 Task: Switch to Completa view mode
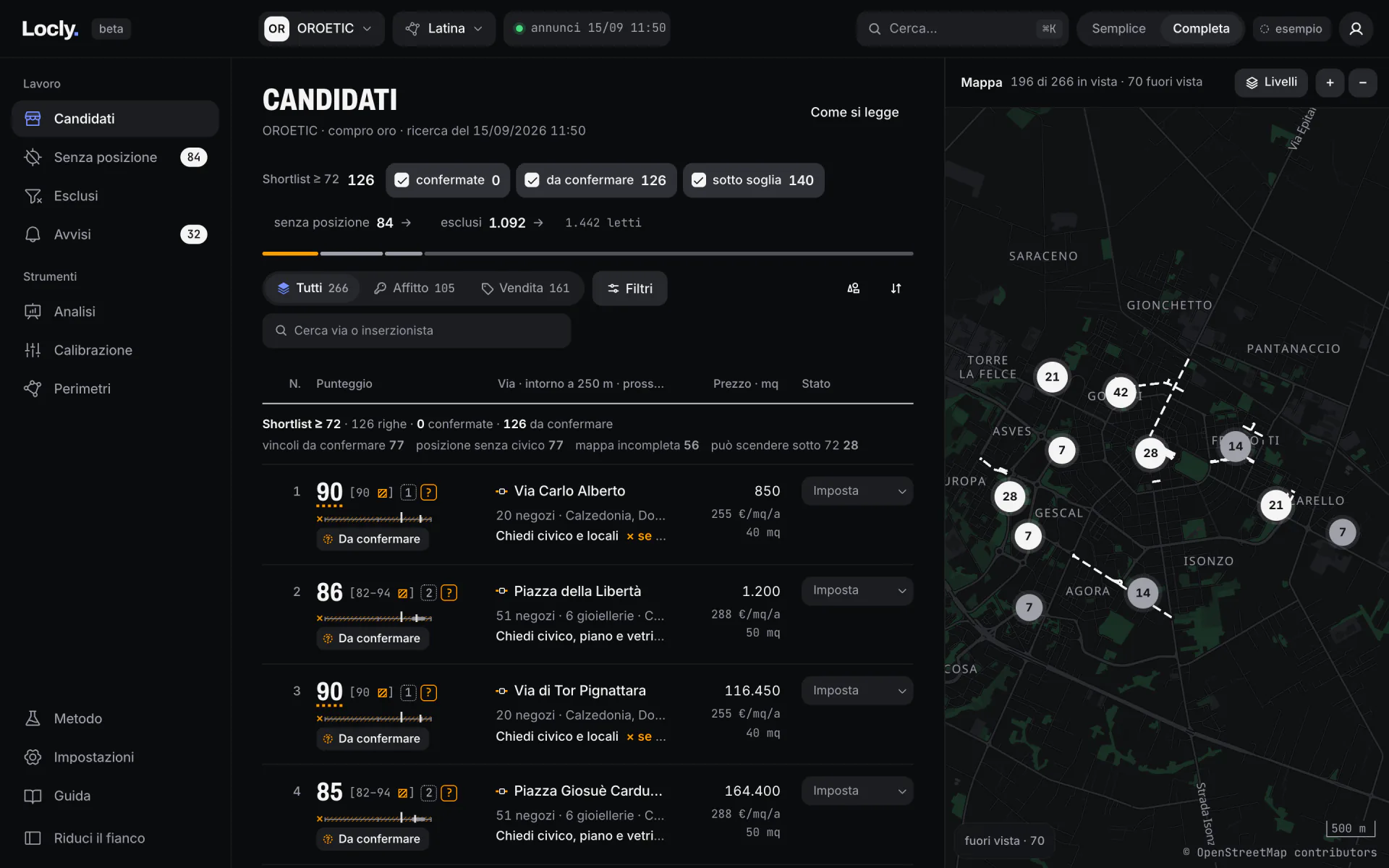pos(1201,28)
